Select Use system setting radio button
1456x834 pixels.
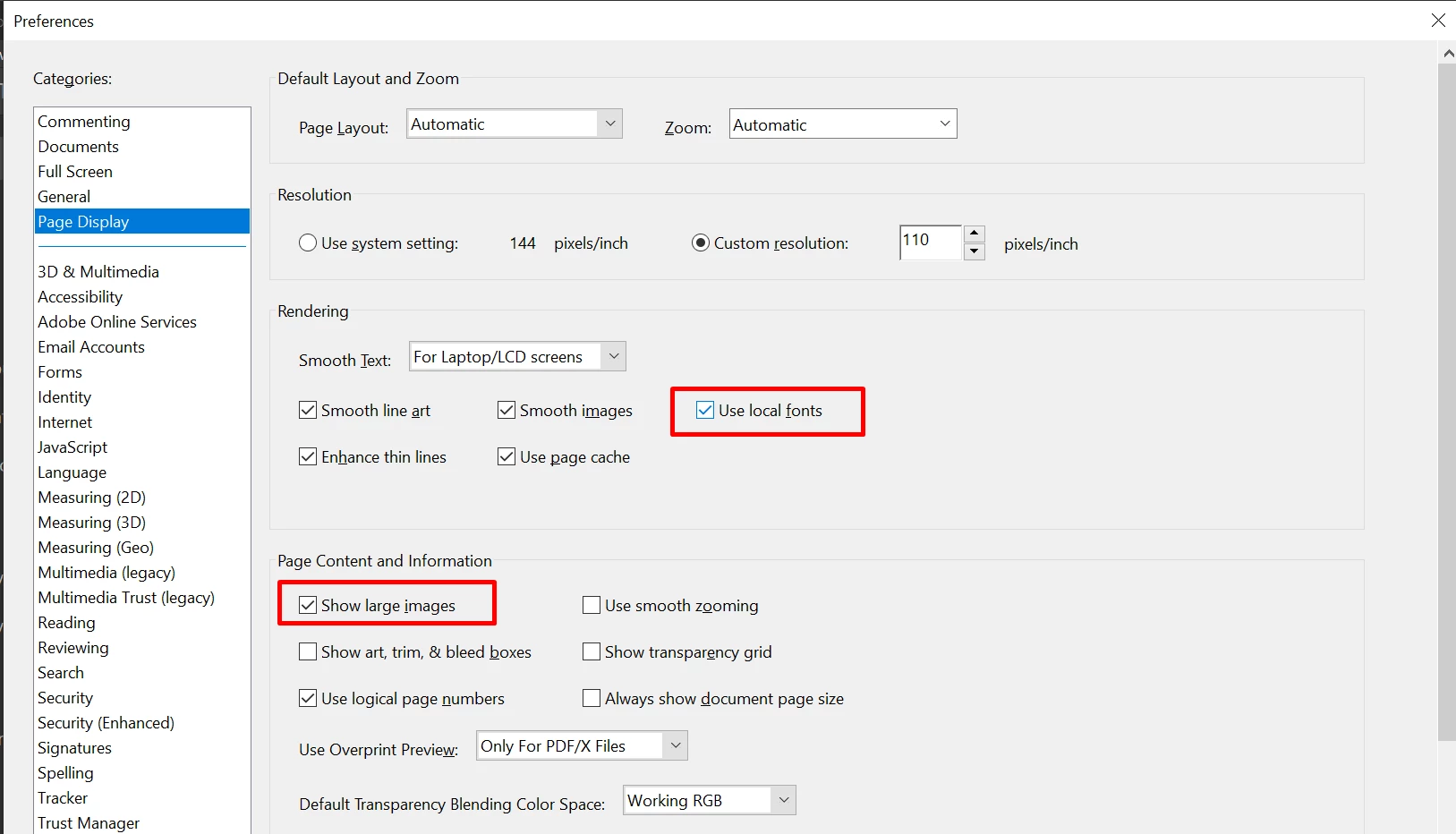308,243
